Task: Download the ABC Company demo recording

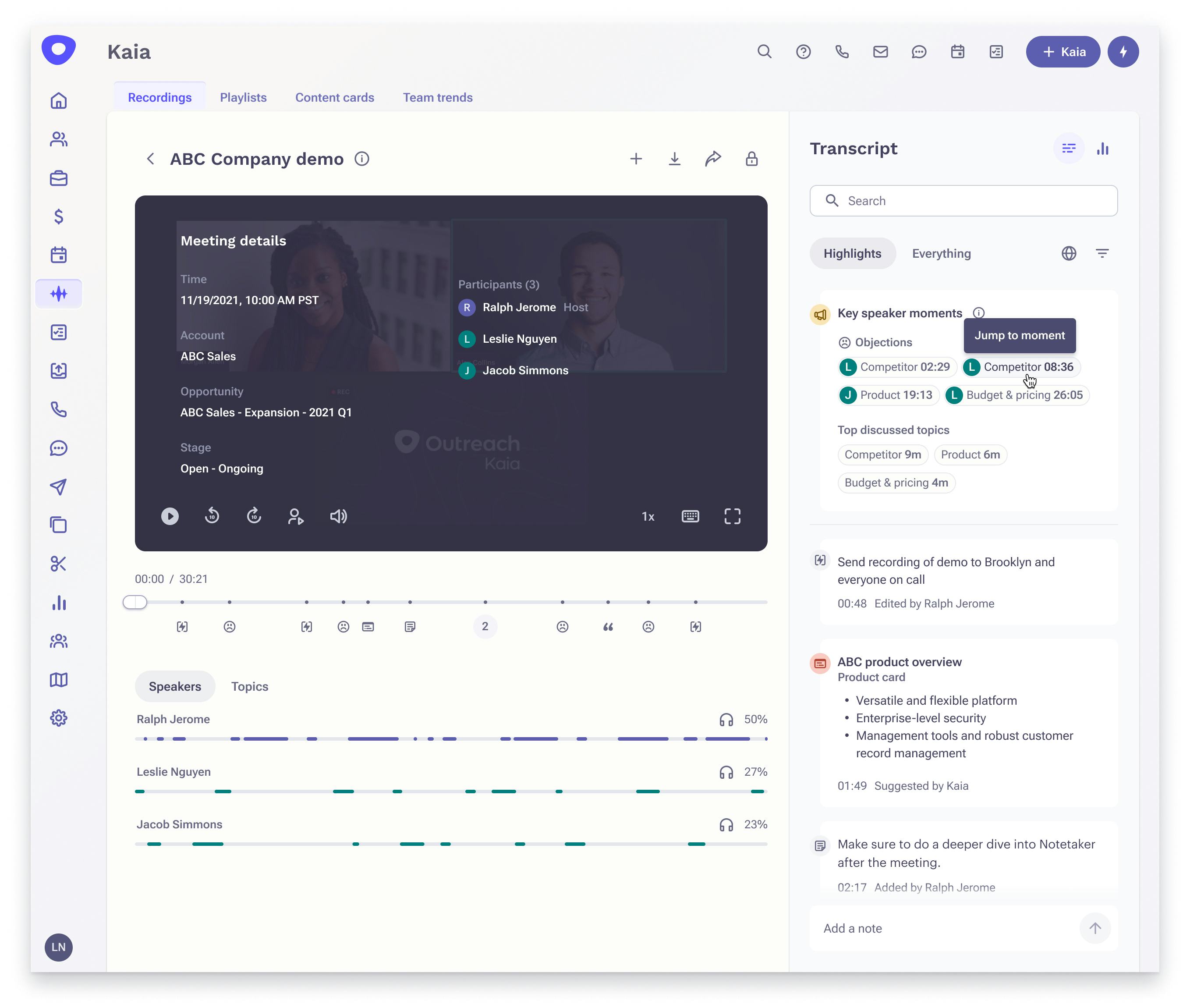Action: coord(674,159)
